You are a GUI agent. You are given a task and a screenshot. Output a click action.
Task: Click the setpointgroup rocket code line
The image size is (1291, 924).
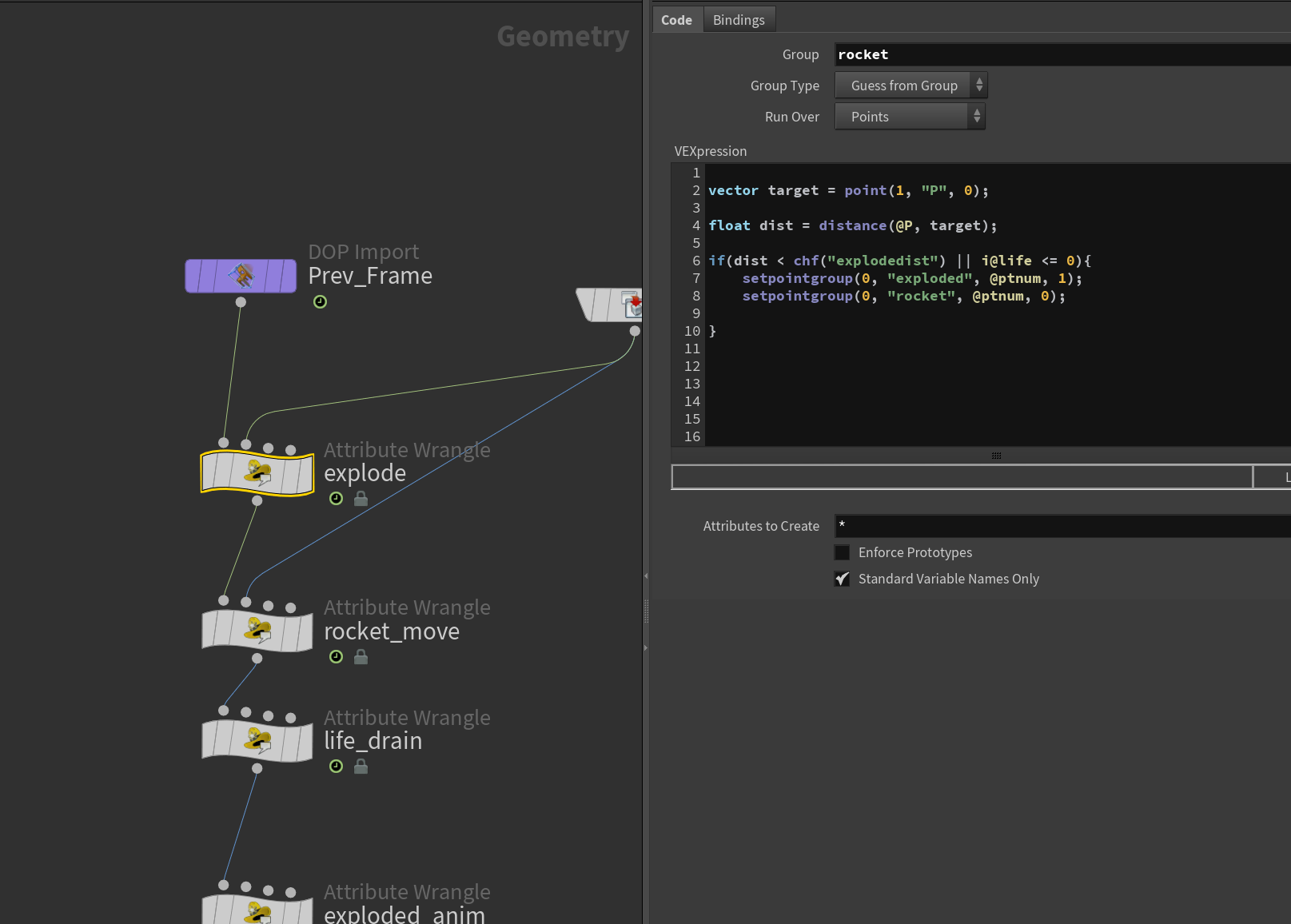click(x=904, y=296)
